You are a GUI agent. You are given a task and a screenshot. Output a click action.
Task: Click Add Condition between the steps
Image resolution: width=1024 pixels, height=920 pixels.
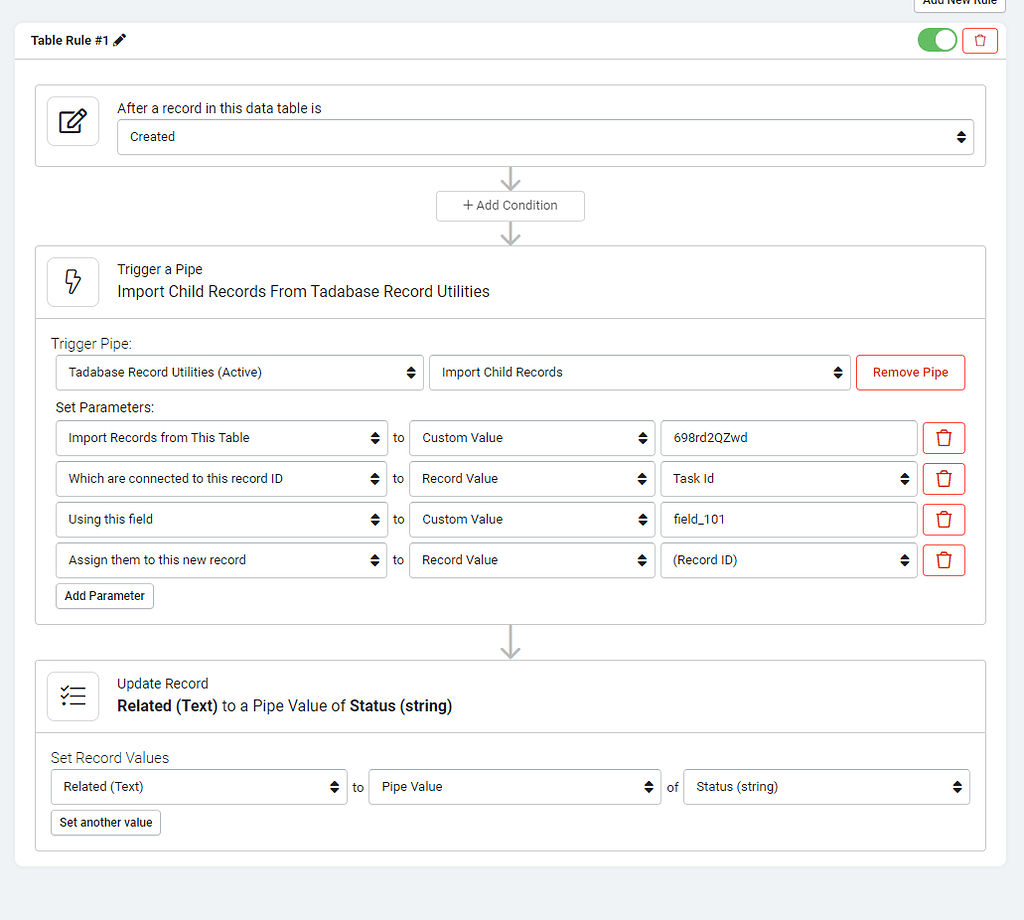pyautogui.click(x=510, y=206)
